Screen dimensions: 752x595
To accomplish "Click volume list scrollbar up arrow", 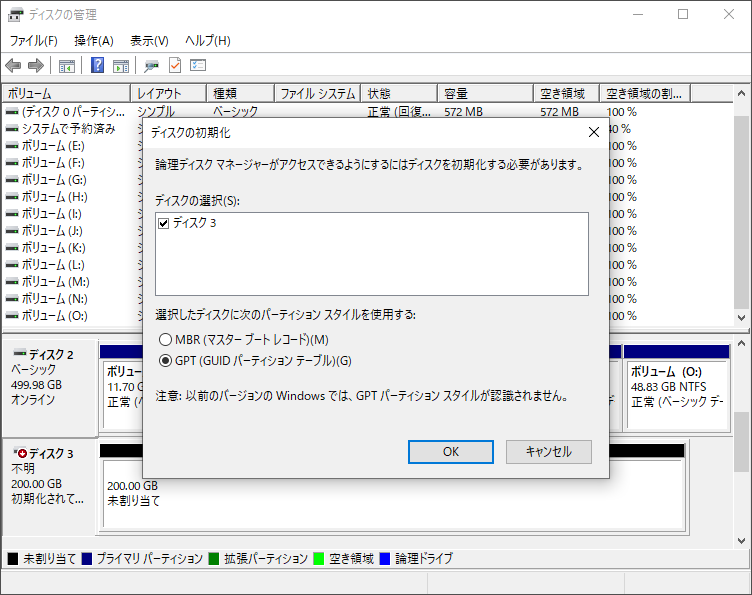I will pos(741,93).
